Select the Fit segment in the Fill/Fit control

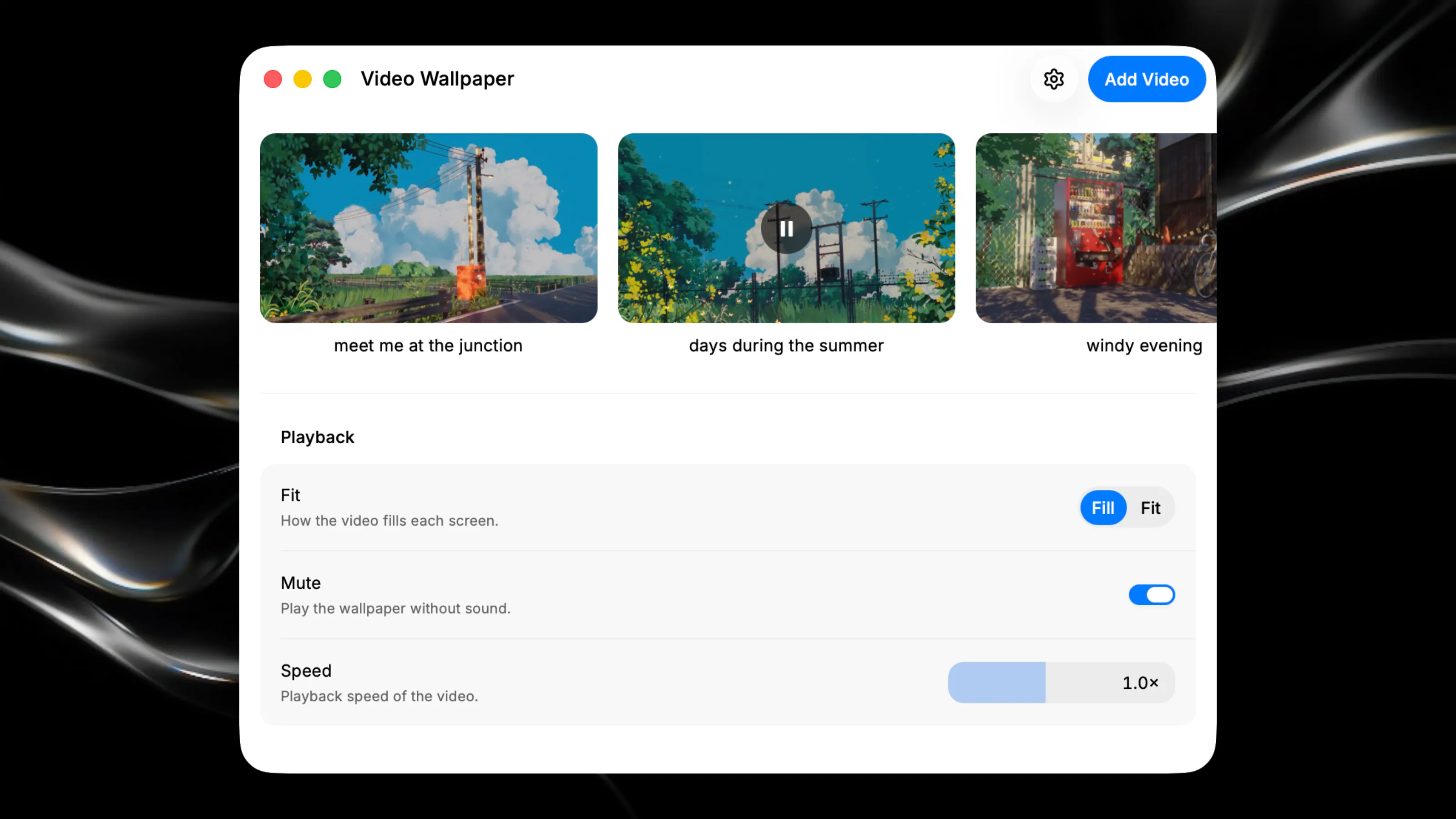pos(1150,508)
